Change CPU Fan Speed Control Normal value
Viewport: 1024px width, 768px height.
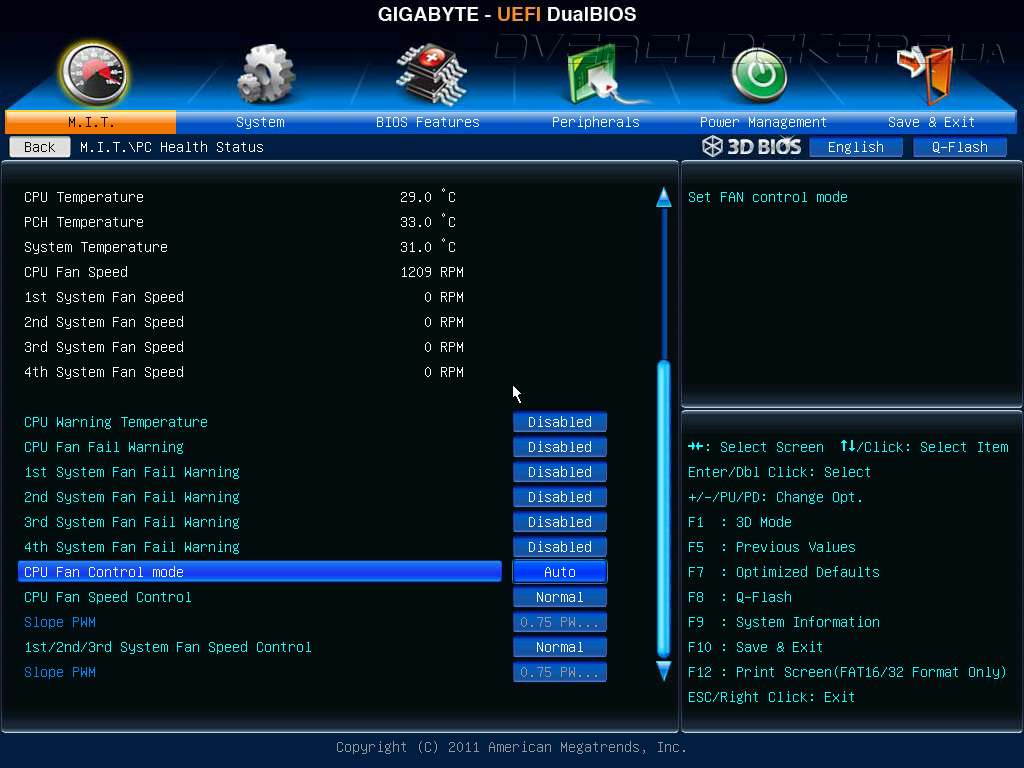tap(560, 597)
